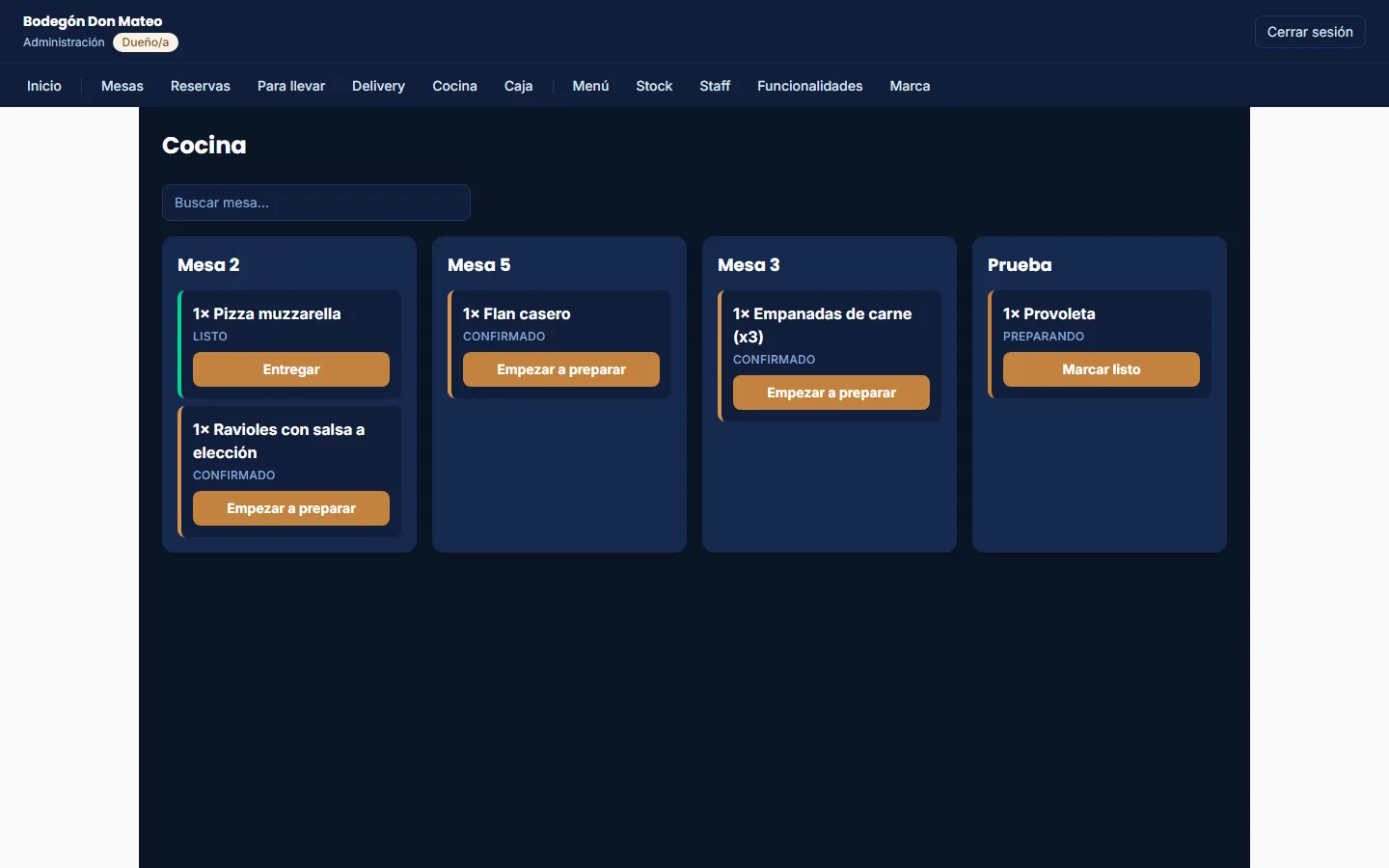Open the Caja page
The height and width of the screenshot is (868, 1389).
pos(518,86)
